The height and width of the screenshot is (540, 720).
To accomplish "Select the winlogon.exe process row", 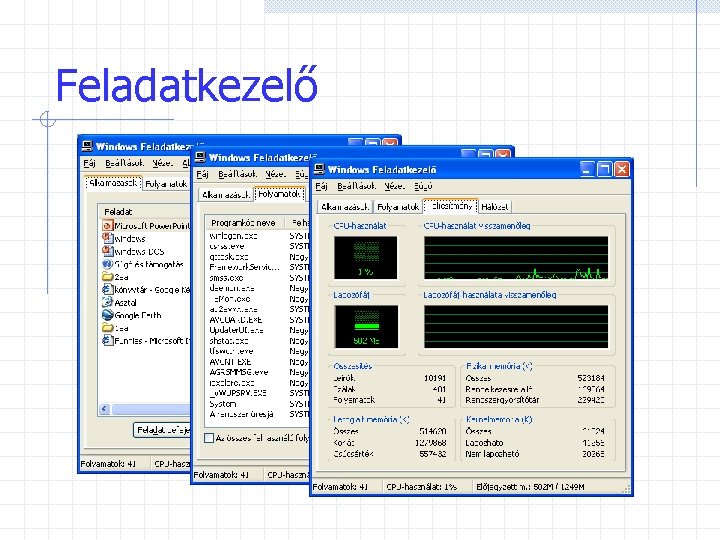I will (258, 236).
